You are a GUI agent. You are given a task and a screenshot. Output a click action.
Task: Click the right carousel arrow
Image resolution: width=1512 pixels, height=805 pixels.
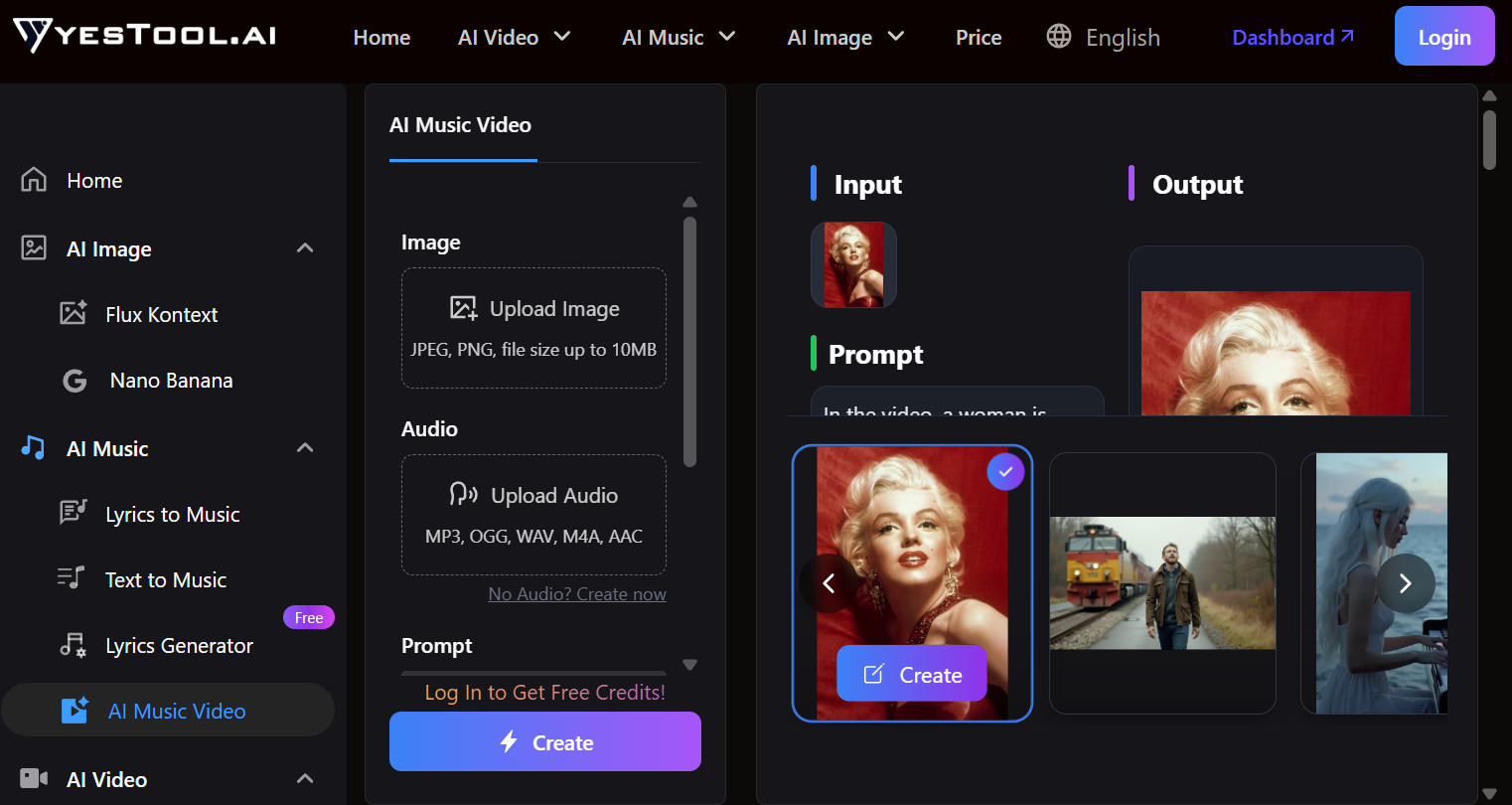coord(1405,583)
